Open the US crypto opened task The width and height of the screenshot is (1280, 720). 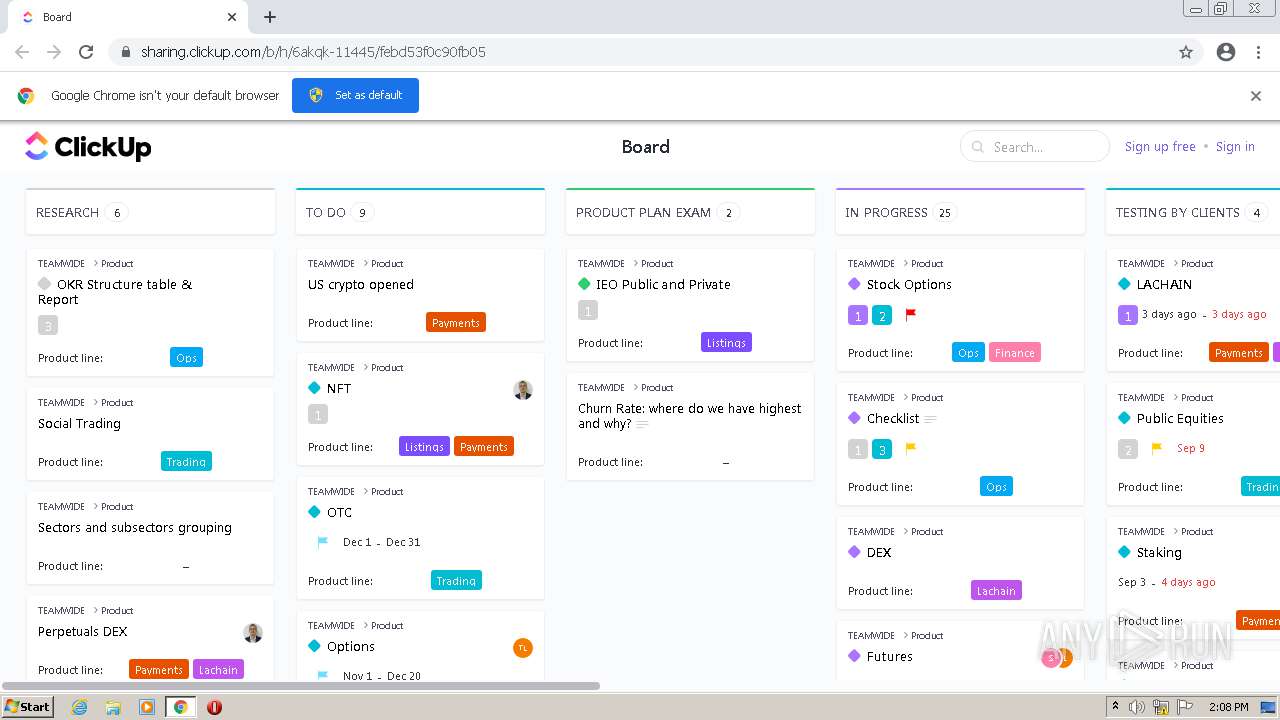[361, 285]
